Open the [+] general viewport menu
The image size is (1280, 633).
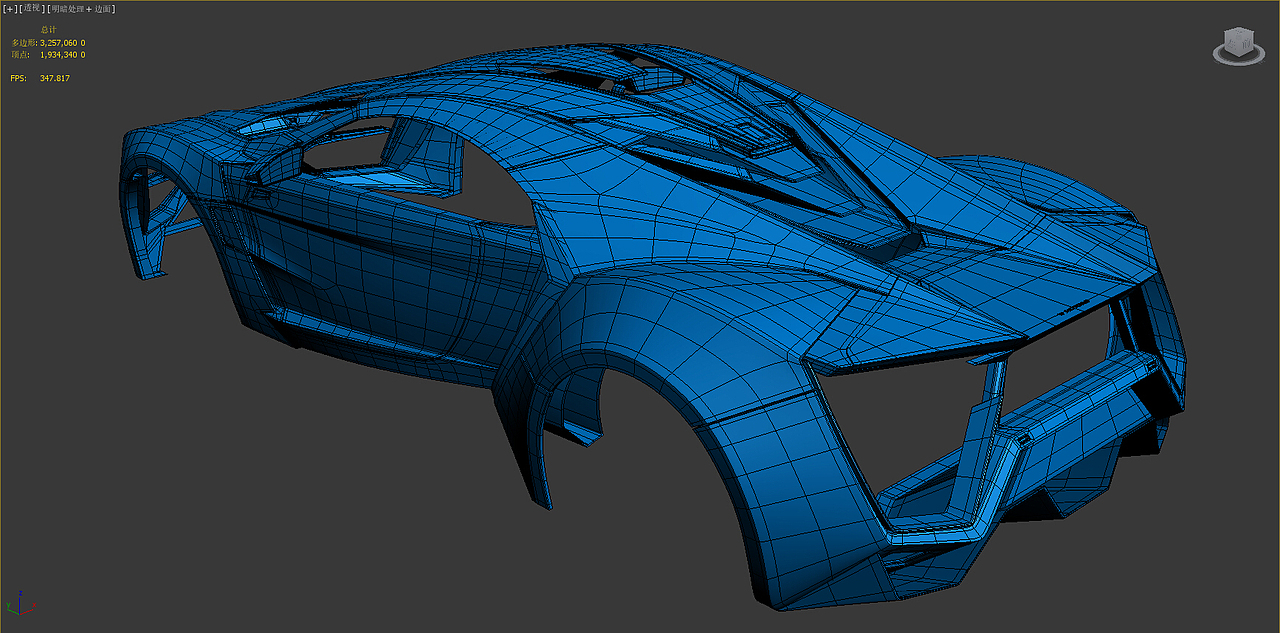(x=10, y=9)
